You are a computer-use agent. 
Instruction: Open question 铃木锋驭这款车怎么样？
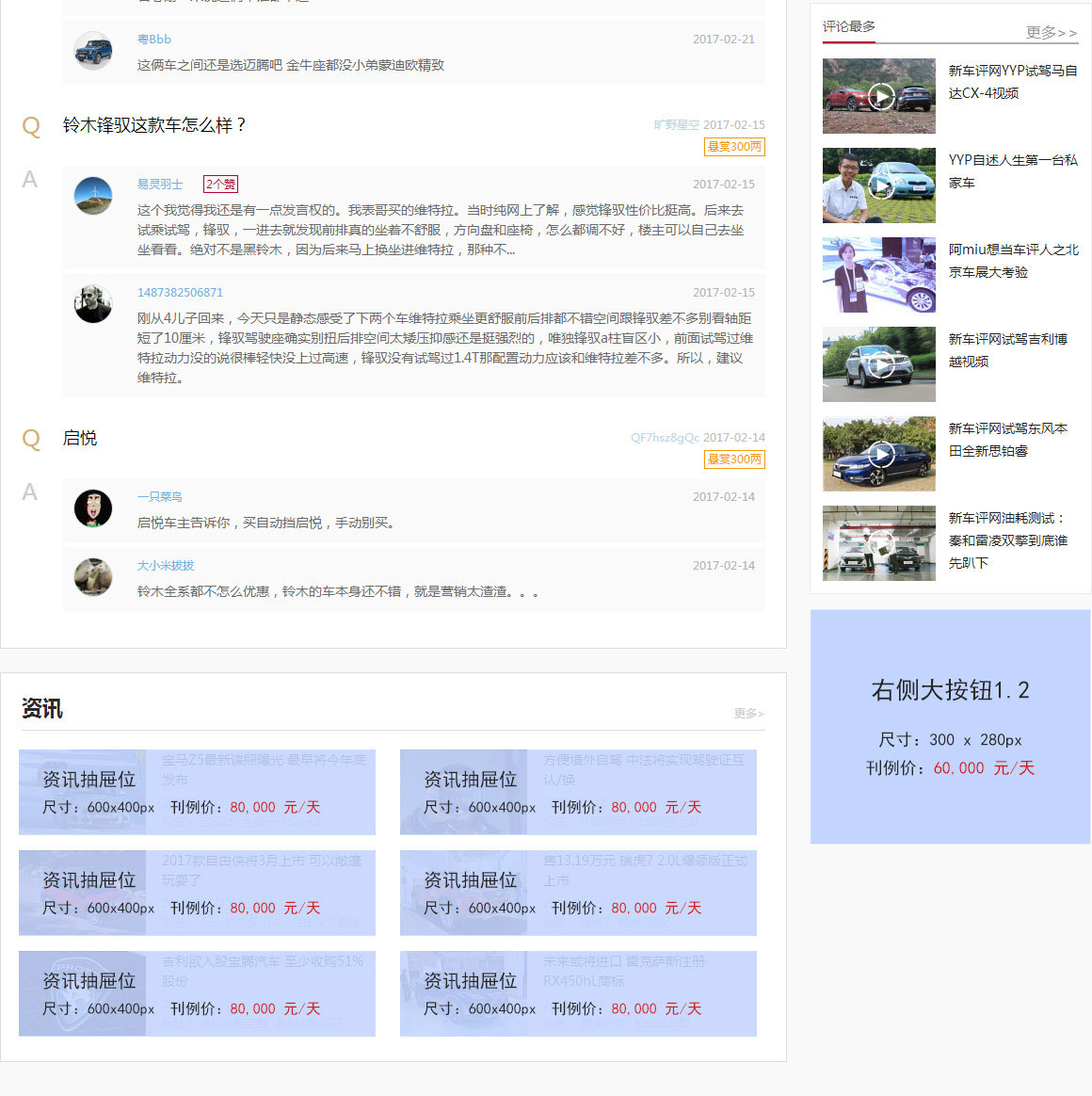(153, 125)
